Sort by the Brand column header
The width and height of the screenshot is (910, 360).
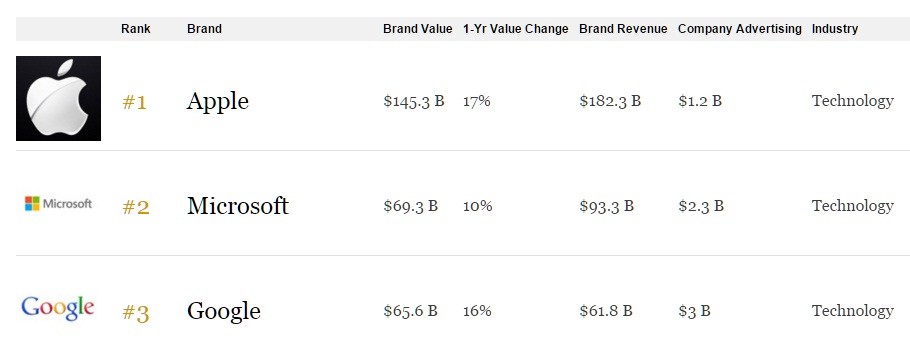coord(204,29)
